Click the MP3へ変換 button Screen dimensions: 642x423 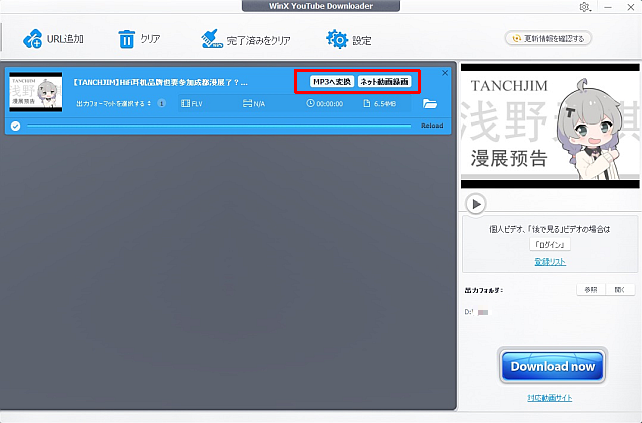coord(332,81)
